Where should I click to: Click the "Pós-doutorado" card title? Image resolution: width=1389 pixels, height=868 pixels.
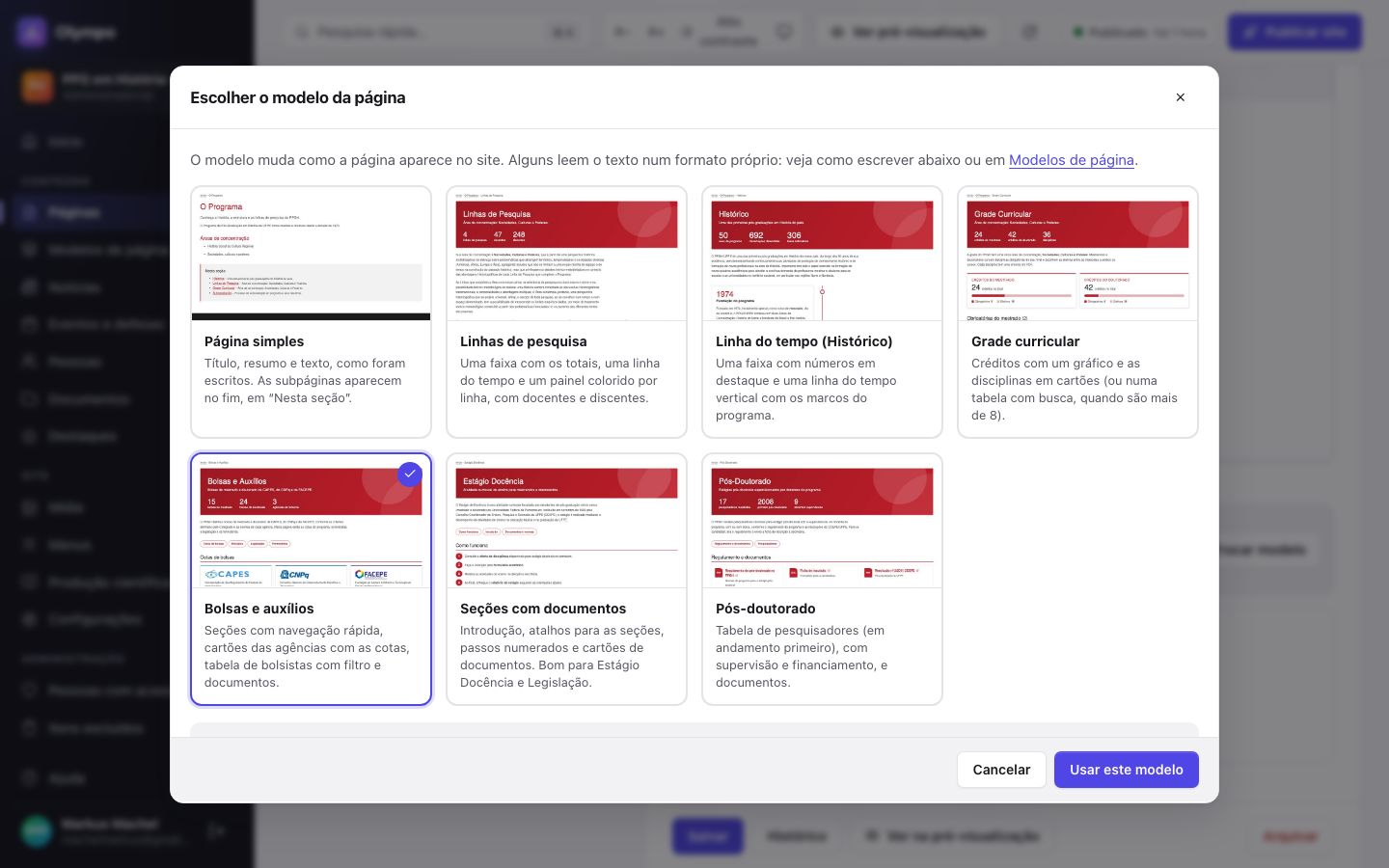coord(765,609)
